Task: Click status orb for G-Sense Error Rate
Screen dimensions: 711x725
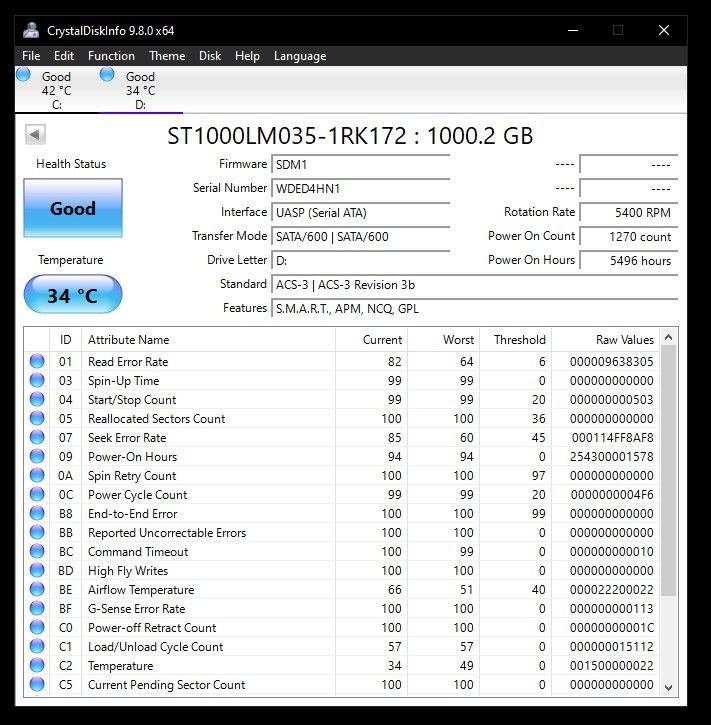Action: tap(37, 608)
